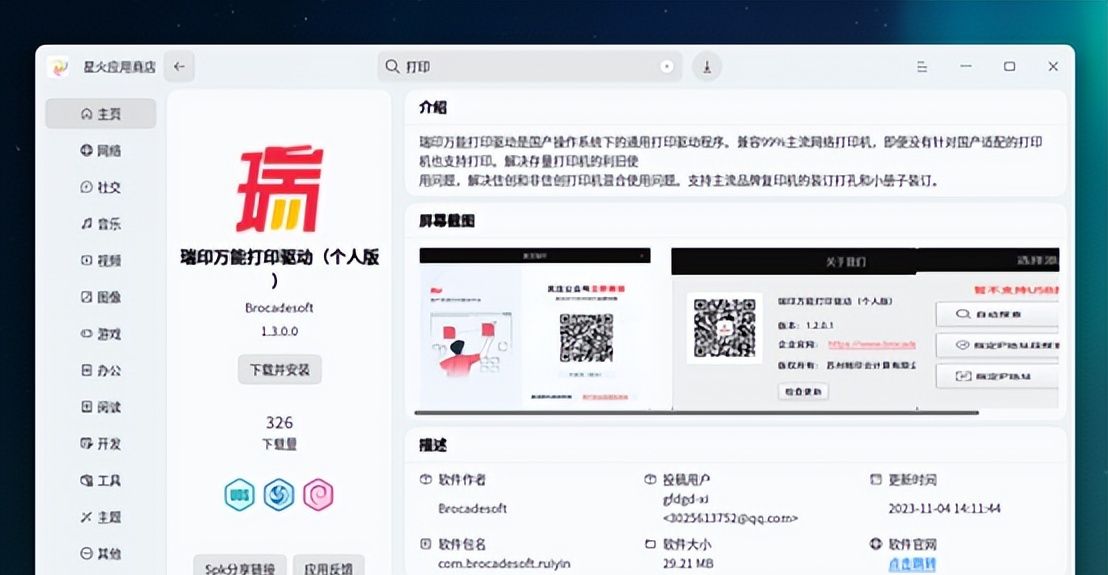Click the 软件包名 icon
1108x575 pixels.
coord(425,544)
